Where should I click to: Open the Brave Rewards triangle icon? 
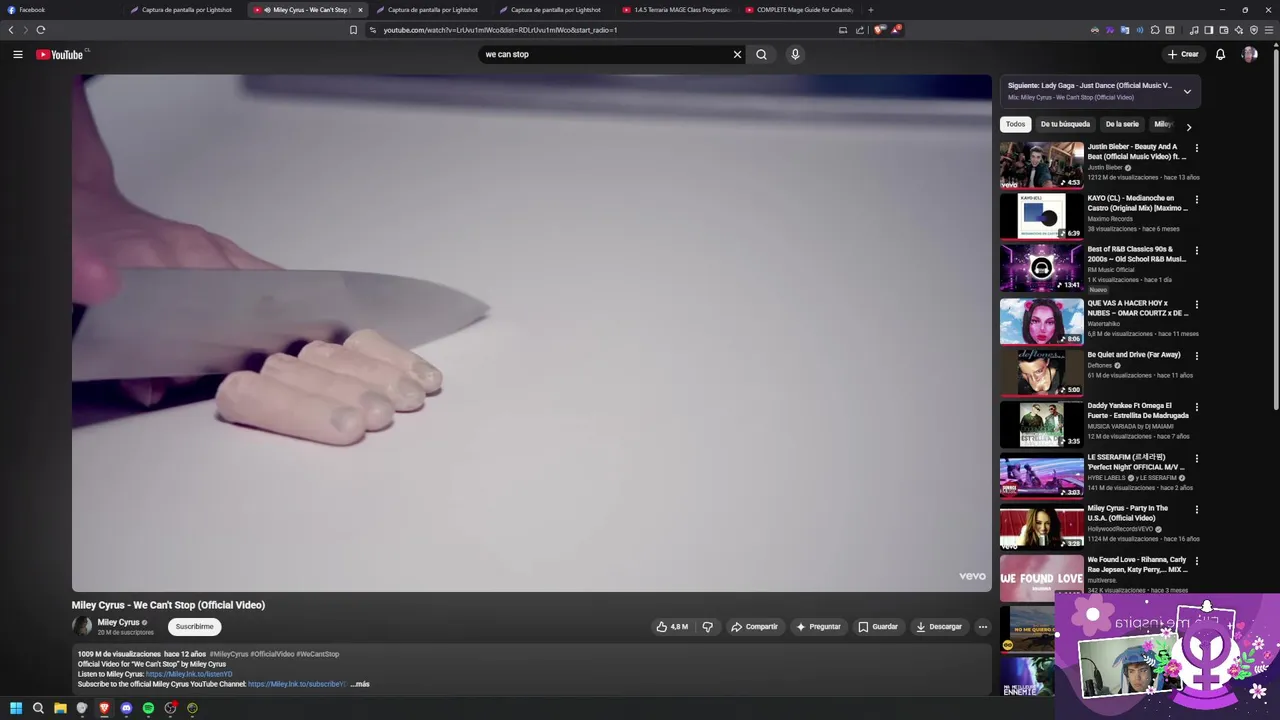(x=896, y=30)
